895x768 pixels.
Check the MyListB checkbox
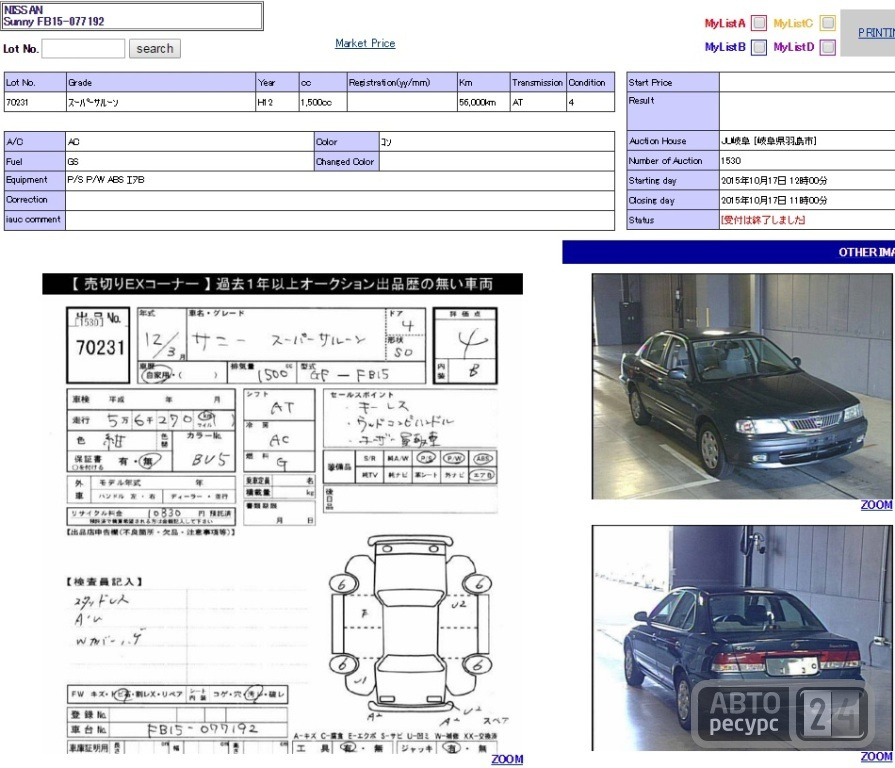(759, 47)
